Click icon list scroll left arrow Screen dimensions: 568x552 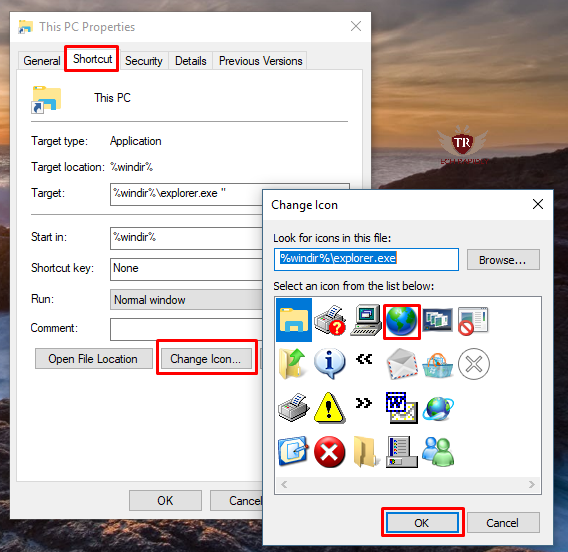coord(284,484)
